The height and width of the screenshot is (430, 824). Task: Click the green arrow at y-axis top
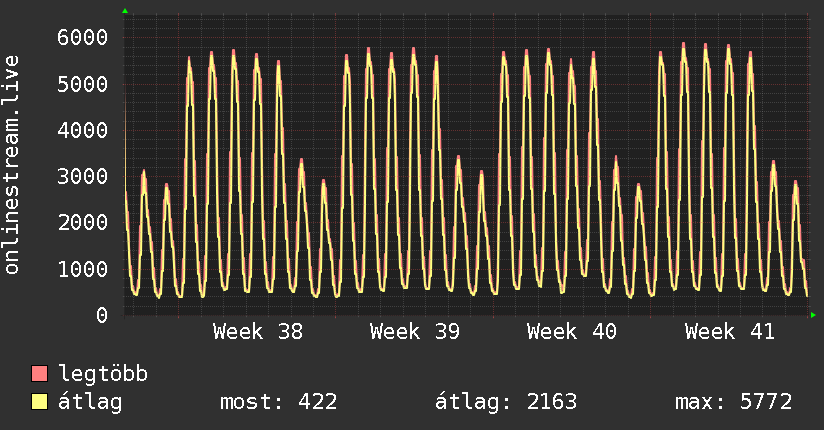tap(125, 11)
